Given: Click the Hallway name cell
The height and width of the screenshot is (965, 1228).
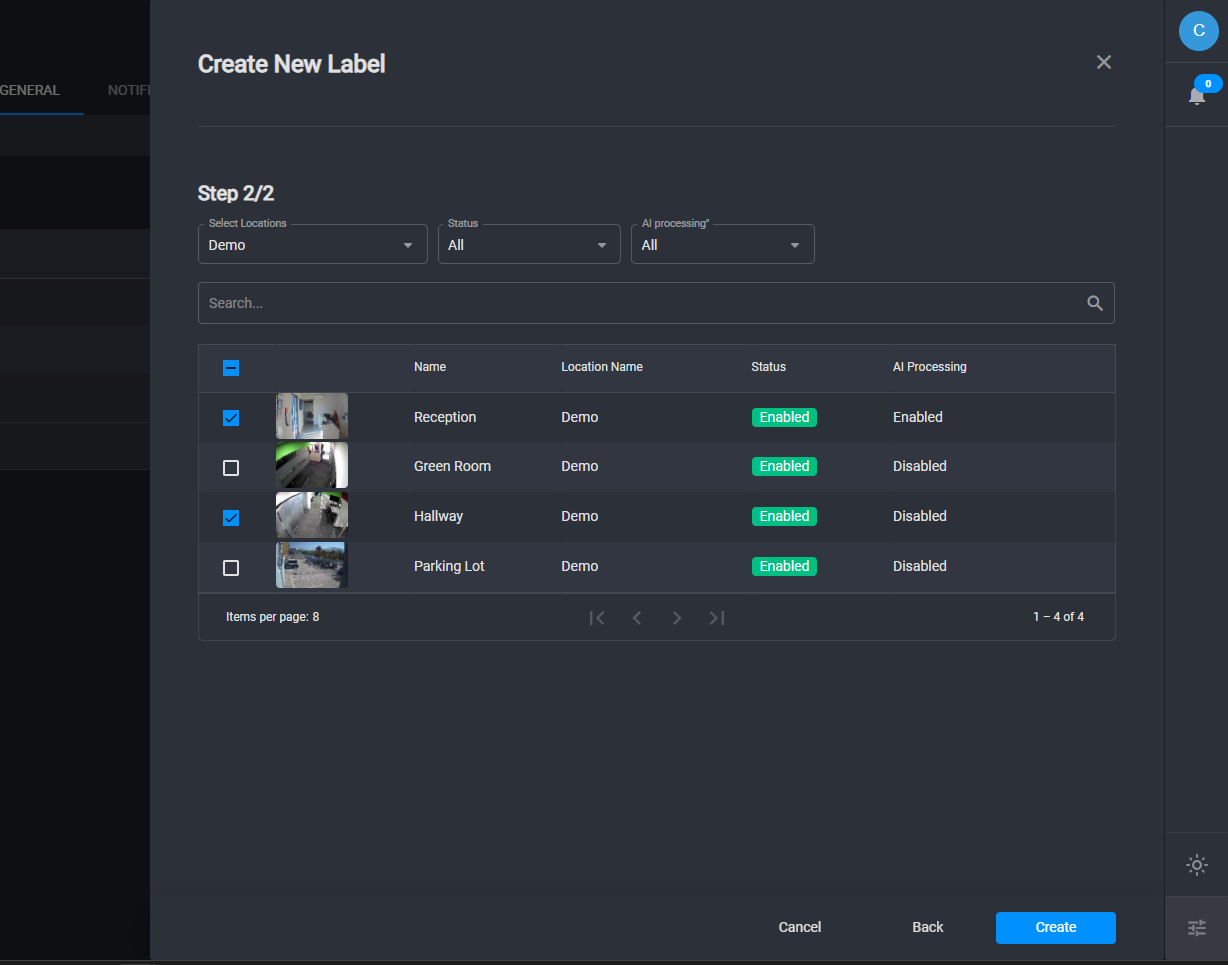Looking at the screenshot, I should point(438,516).
